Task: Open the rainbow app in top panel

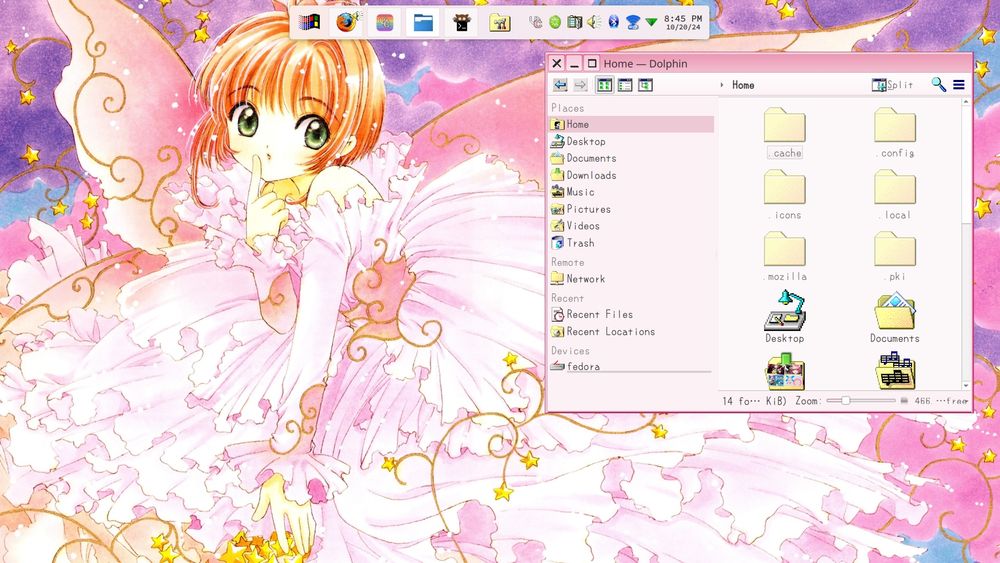Action: 385,23
